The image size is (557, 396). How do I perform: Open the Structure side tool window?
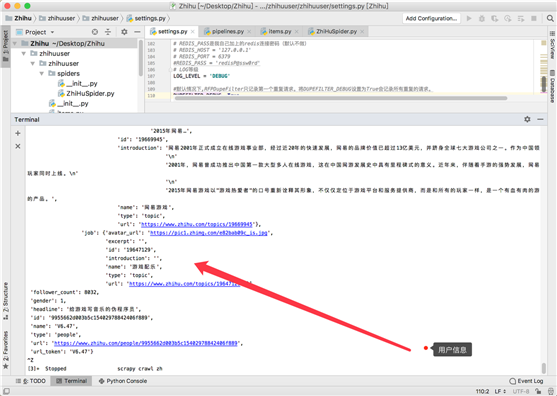6,301
